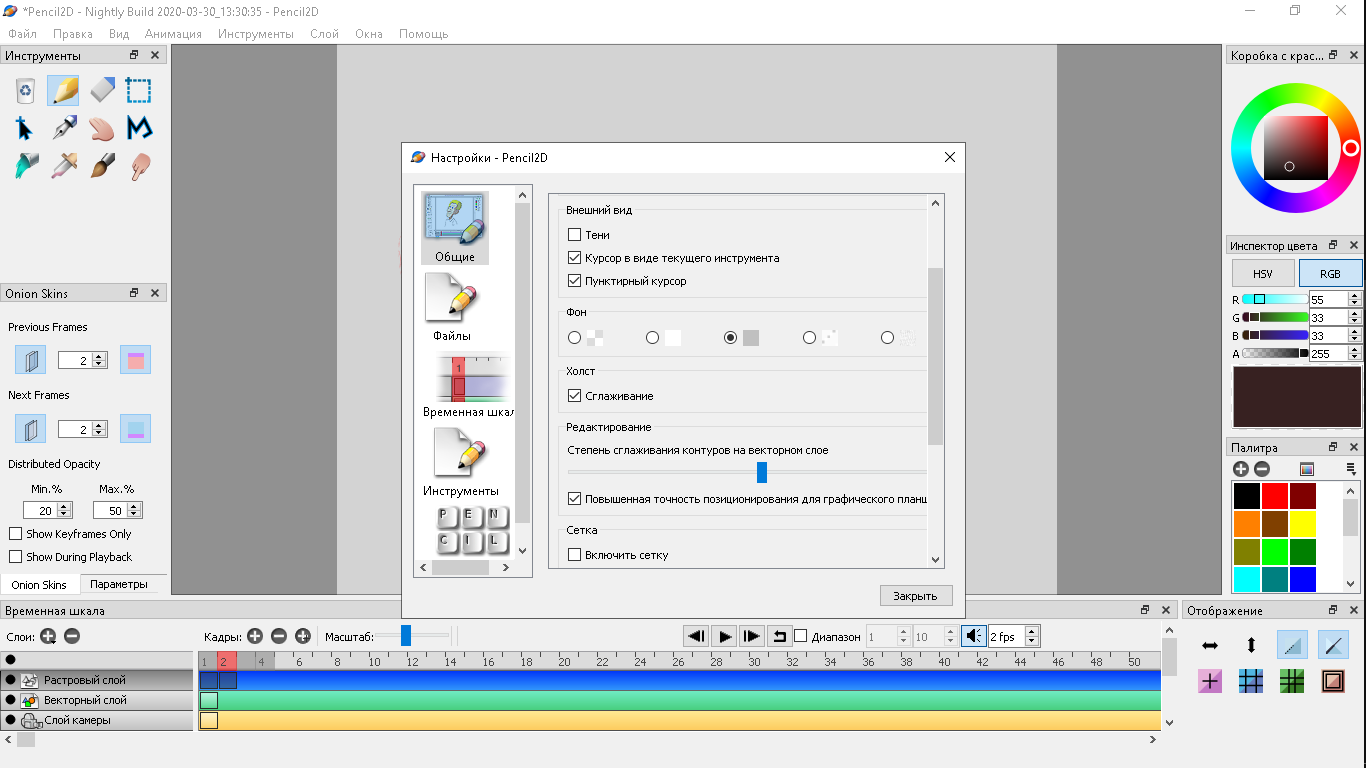Switch to Onion Skins tab
Image resolution: width=1366 pixels, height=768 pixels.
tap(39, 585)
